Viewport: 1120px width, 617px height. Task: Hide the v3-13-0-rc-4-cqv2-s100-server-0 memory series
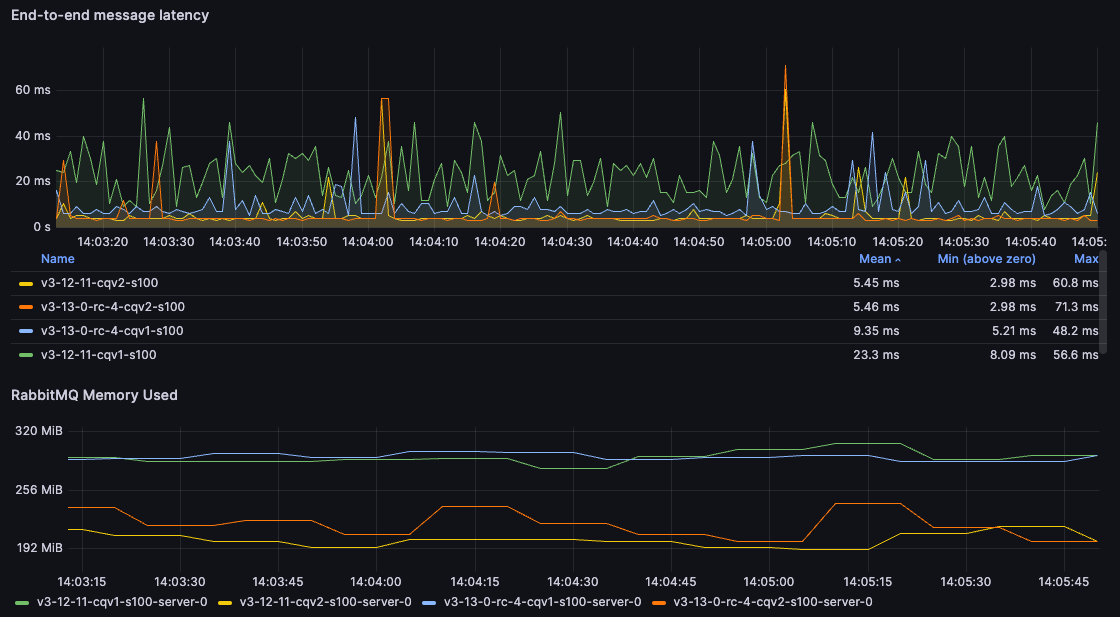(x=770, y=603)
